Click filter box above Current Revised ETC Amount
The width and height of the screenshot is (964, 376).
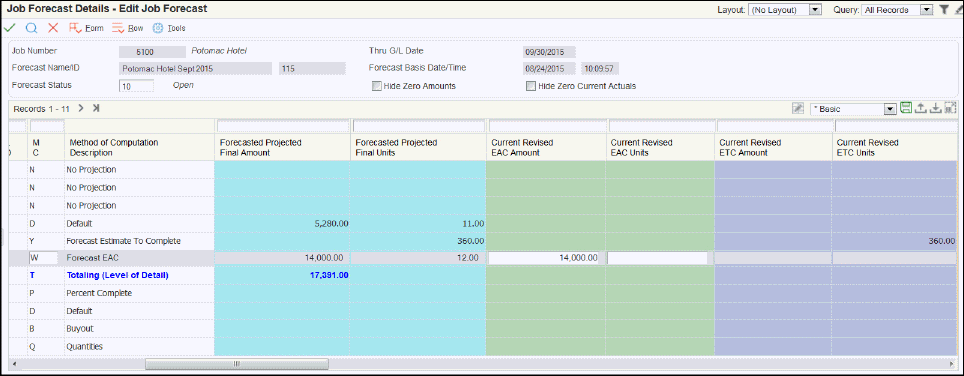(x=773, y=126)
